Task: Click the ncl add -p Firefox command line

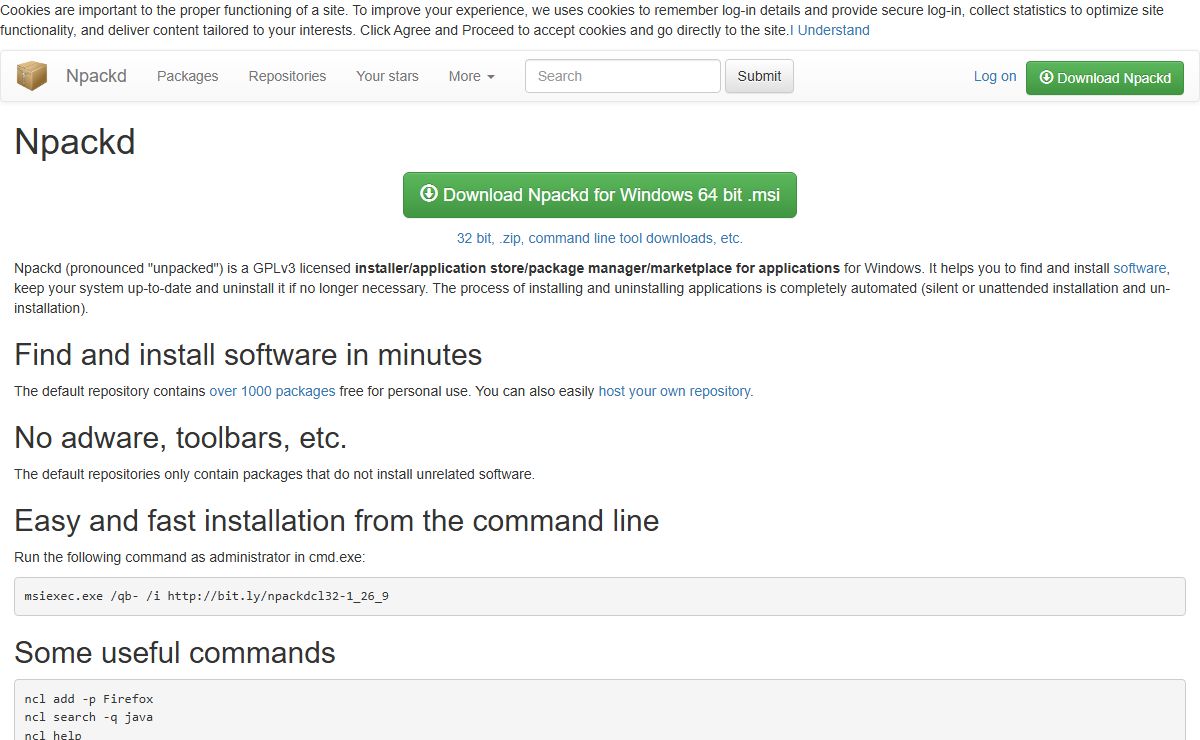Action: pyautogui.click(x=89, y=699)
